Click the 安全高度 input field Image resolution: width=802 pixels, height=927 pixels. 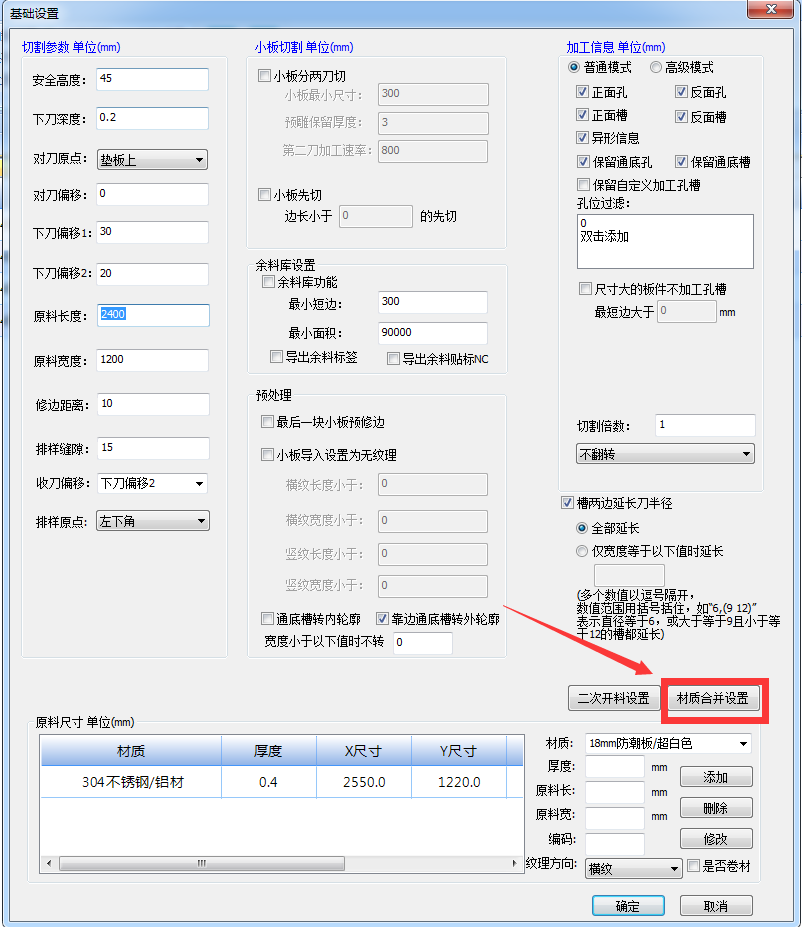click(x=152, y=79)
